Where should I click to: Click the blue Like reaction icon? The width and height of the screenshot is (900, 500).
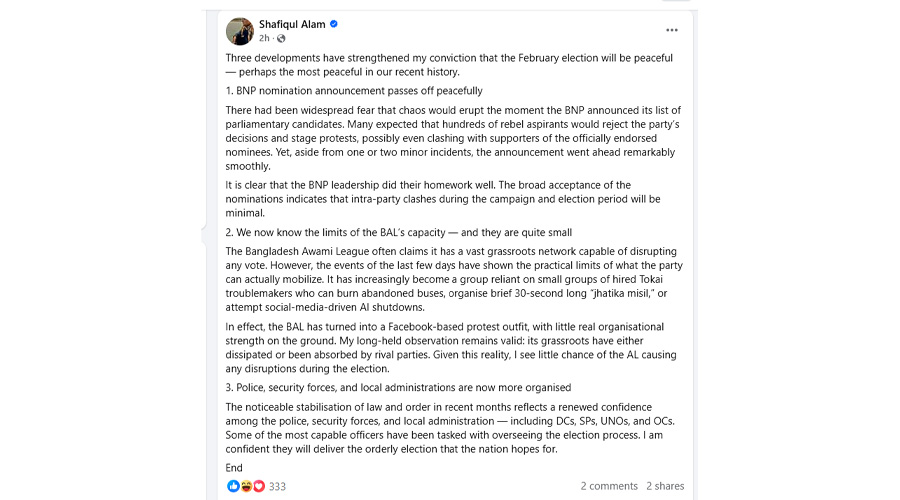[234, 486]
